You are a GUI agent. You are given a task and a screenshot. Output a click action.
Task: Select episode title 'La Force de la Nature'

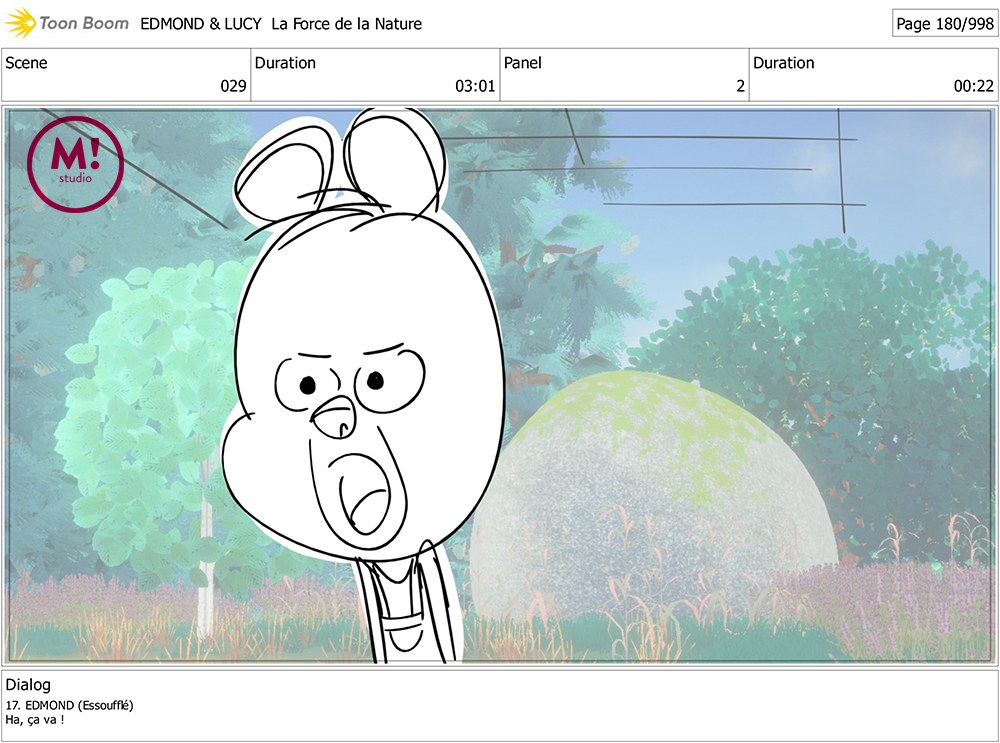[346, 24]
